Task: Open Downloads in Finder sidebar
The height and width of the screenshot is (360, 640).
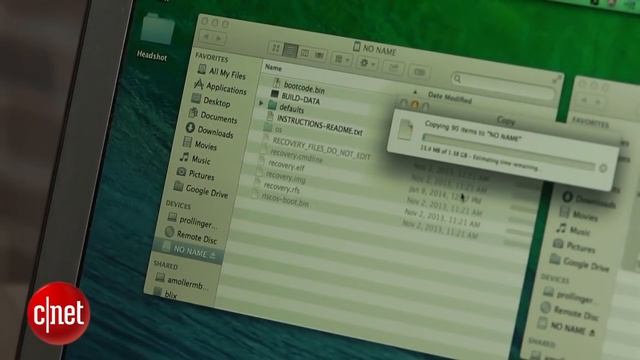Action: 209,131
